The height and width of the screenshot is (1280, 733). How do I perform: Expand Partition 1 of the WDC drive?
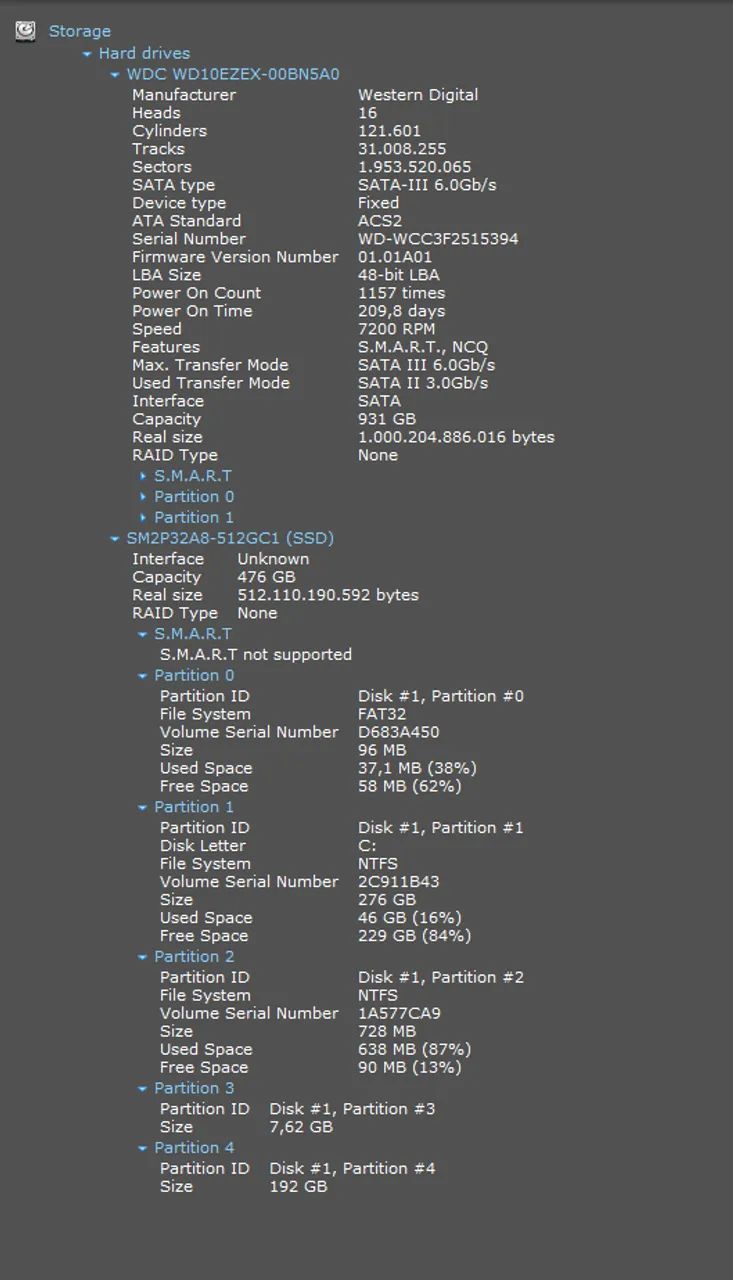tap(145, 517)
